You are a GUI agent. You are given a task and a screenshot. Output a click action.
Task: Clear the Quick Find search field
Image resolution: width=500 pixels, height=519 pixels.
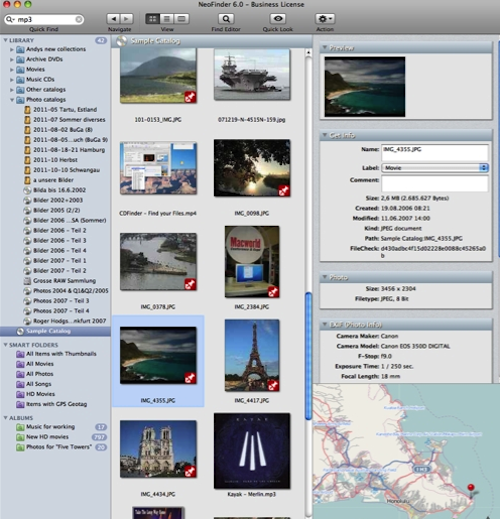[79, 19]
